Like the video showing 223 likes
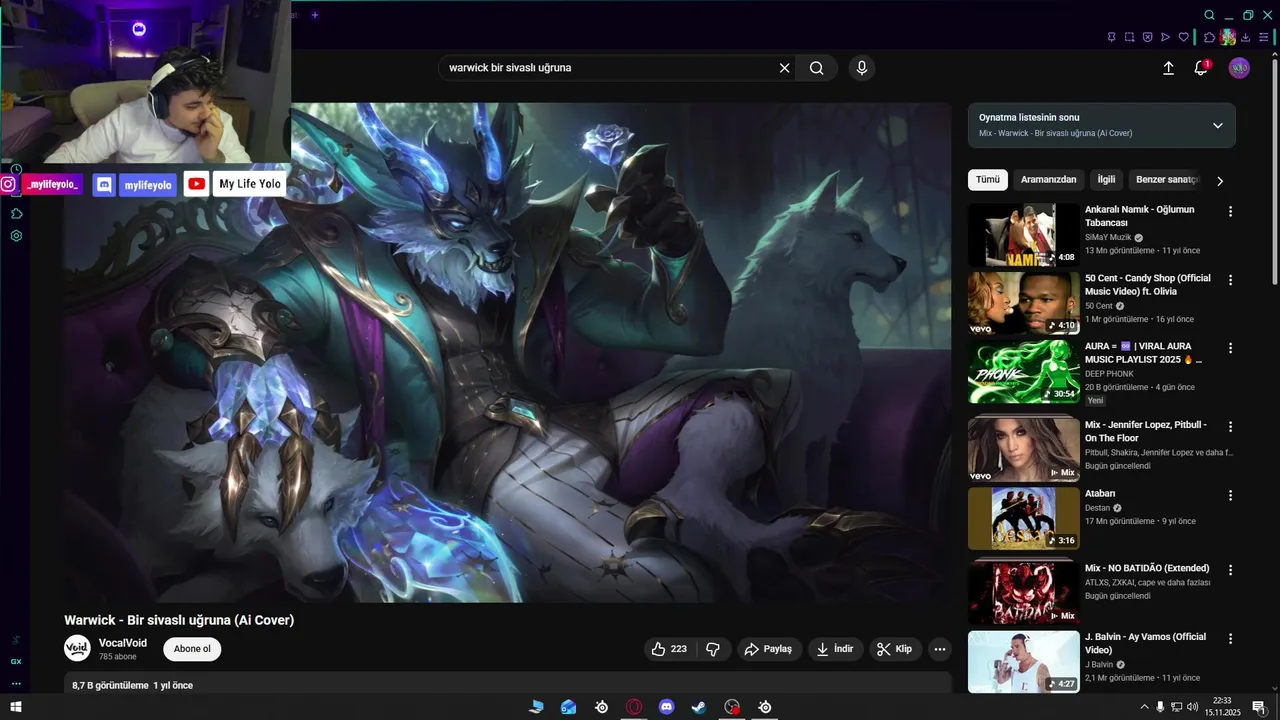The height and width of the screenshot is (720, 1280). click(669, 649)
